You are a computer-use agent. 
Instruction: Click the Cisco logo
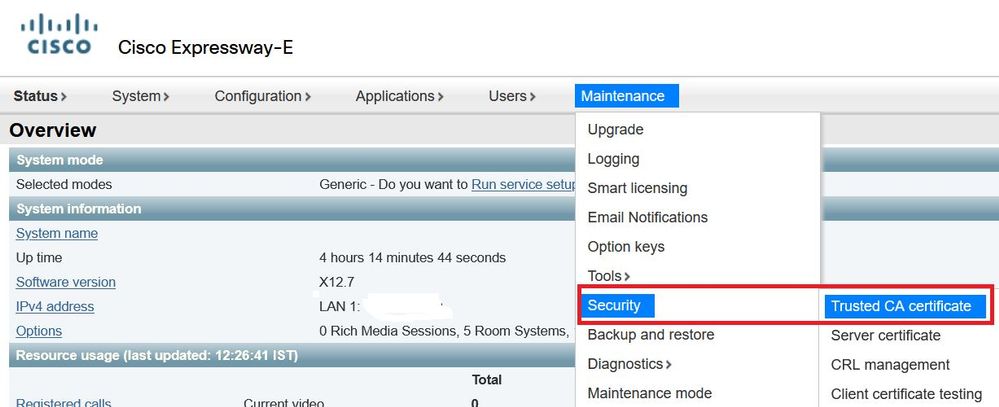coord(59,35)
